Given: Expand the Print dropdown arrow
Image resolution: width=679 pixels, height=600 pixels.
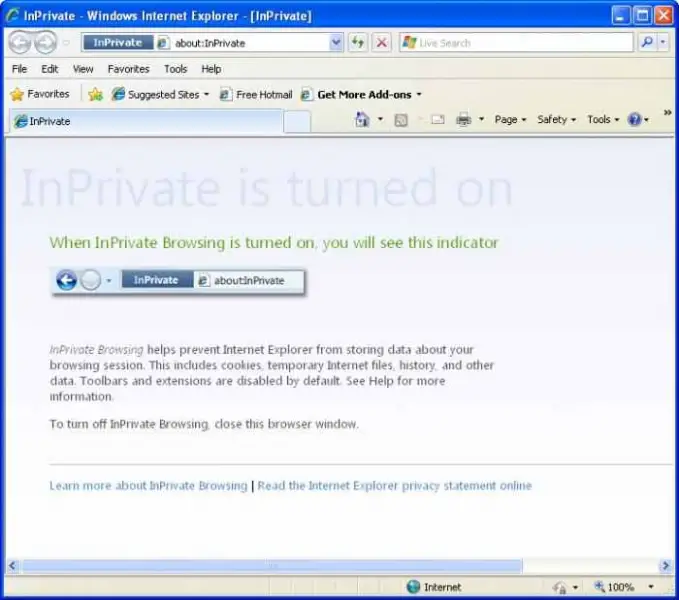Looking at the screenshot, I should point(481,119).
